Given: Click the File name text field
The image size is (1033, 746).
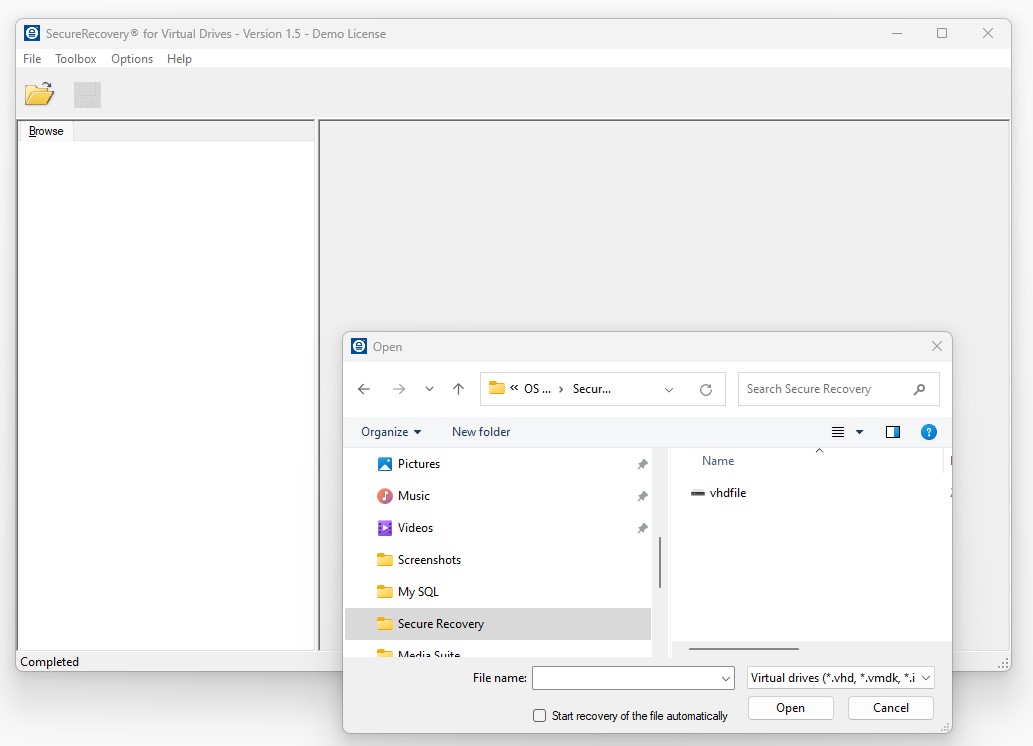Looking at the screenshot, I should [x=625, y=678].
